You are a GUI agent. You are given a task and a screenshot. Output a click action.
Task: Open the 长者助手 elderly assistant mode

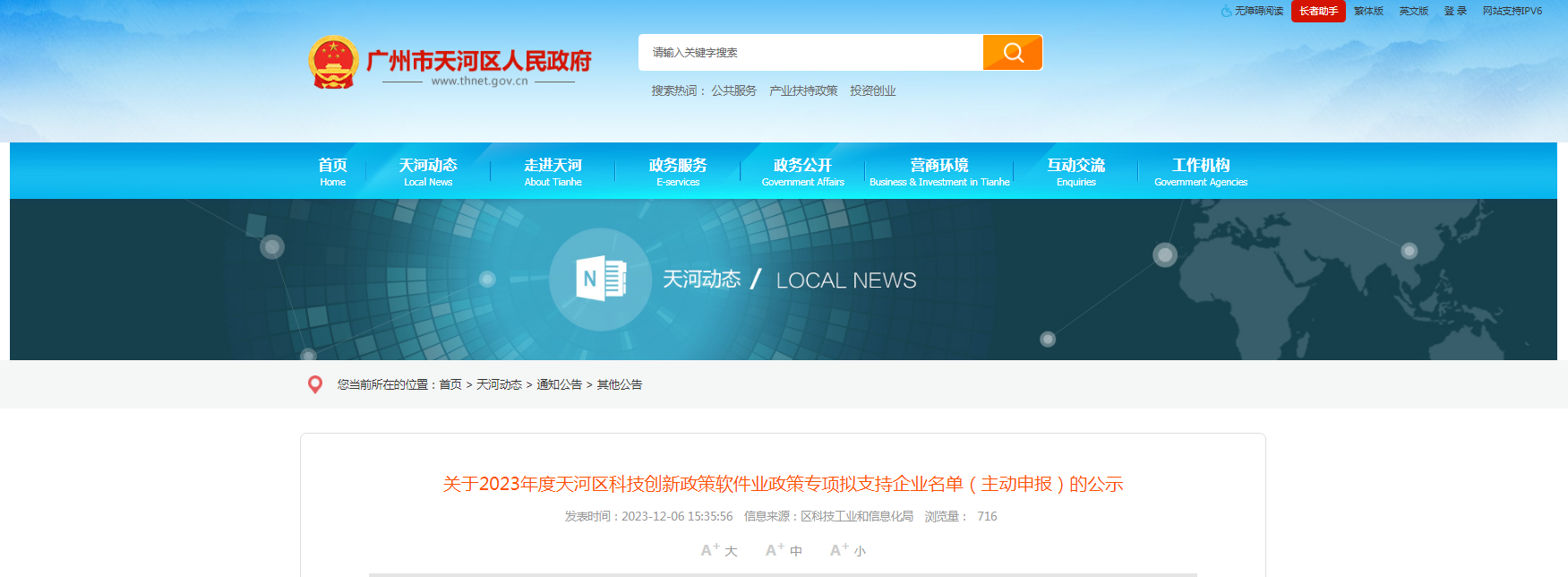[x=1318, y=11]
